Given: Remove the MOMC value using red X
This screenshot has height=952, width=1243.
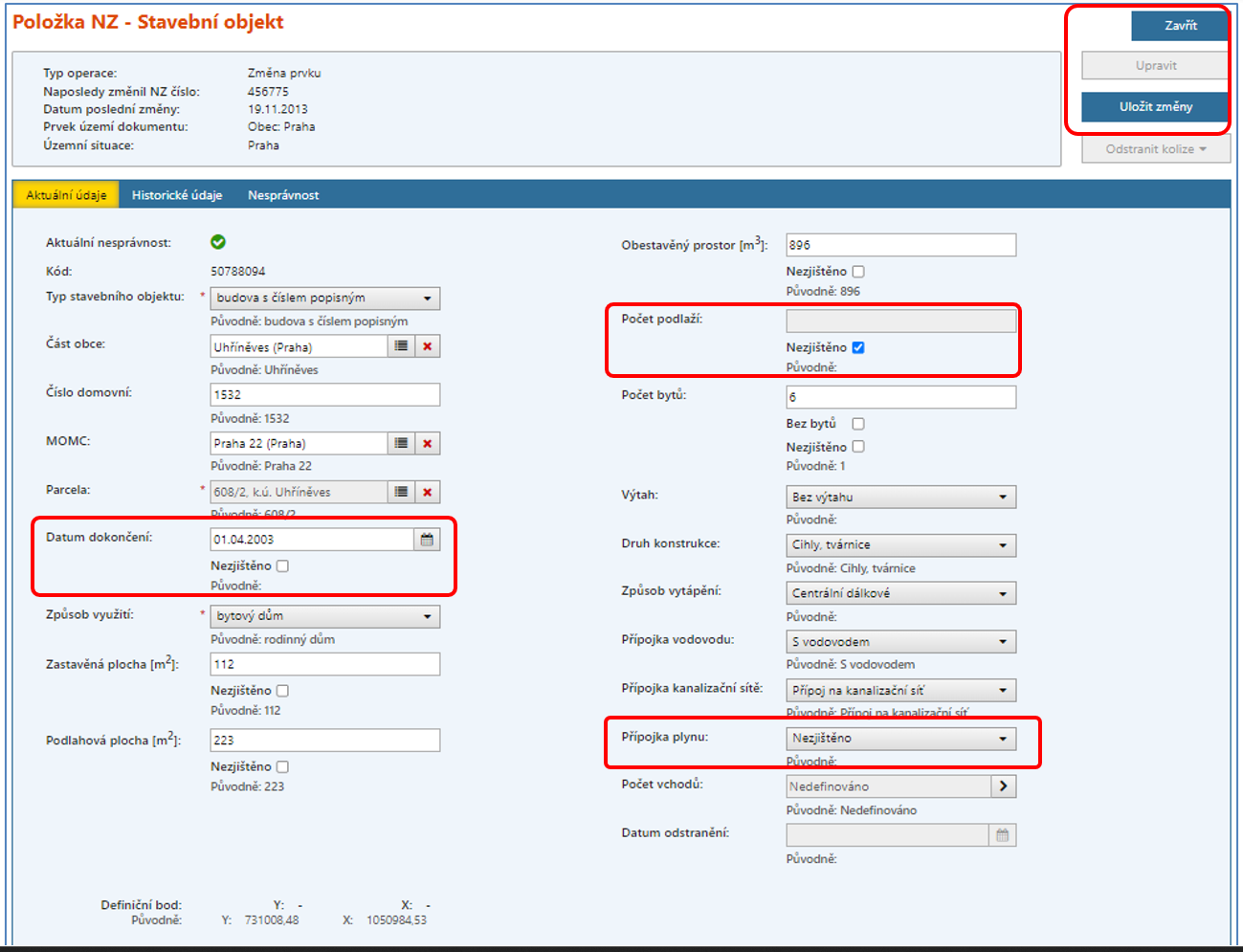Looking at the screenshot, I should click(428, 443).
